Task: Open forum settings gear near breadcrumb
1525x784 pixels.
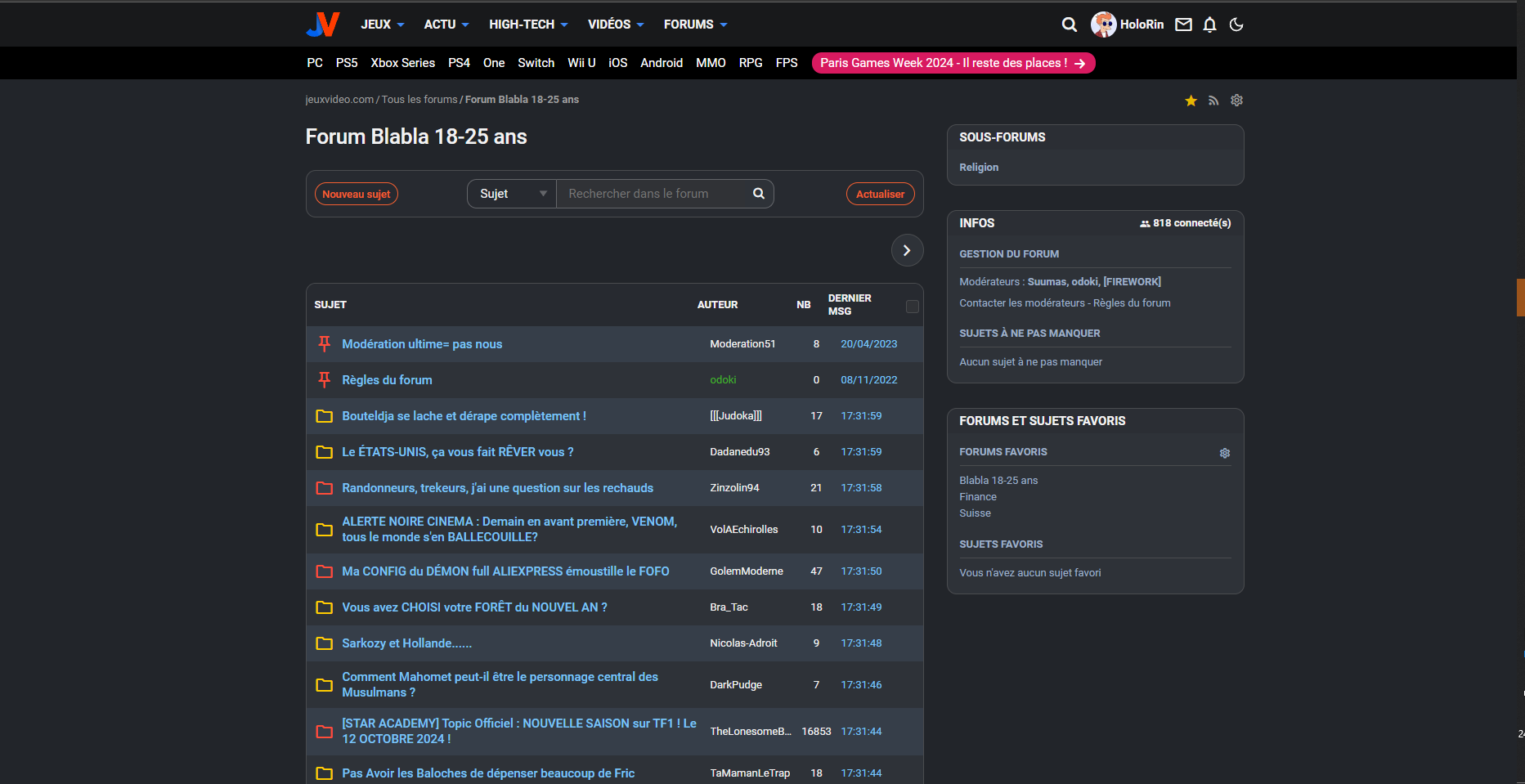Action: pos(1236,101)
